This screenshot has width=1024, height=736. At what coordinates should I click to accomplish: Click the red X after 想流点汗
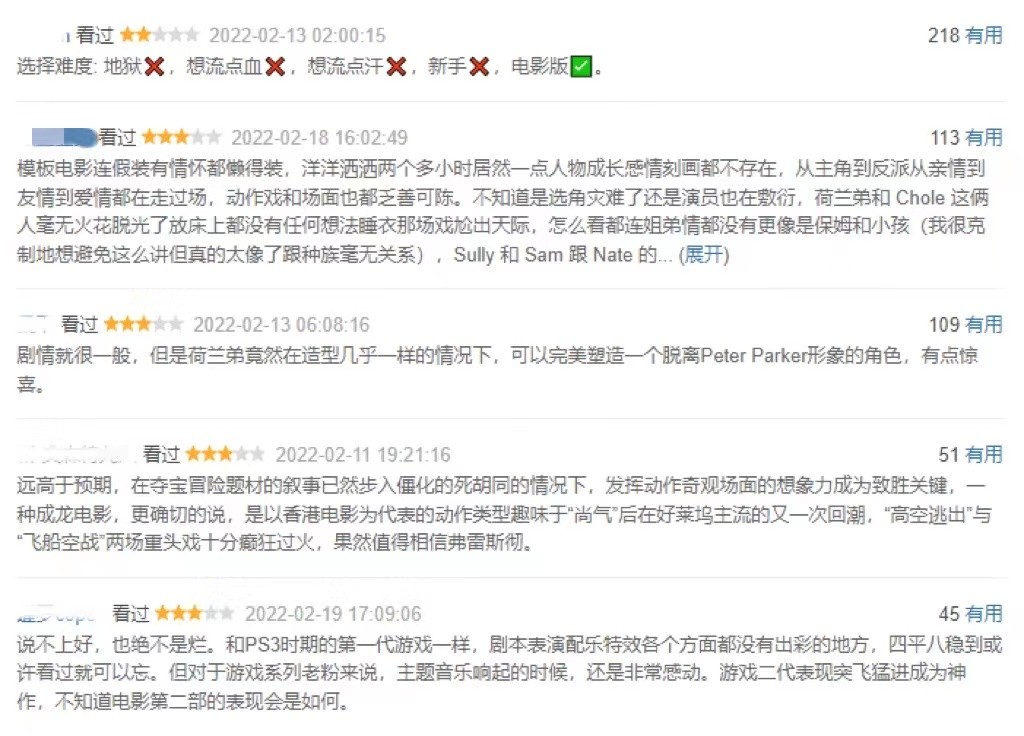396,66
